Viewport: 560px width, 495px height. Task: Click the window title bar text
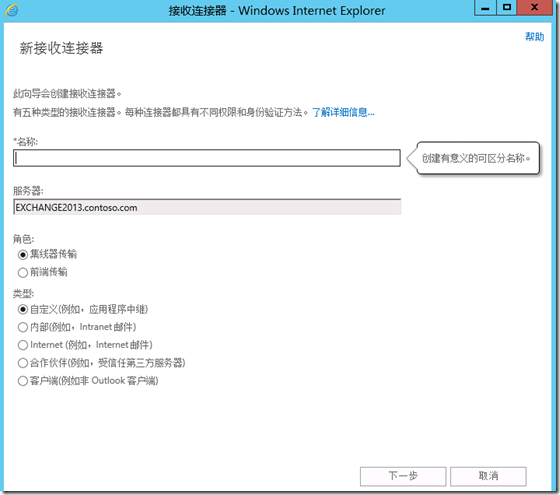[277, 10]
